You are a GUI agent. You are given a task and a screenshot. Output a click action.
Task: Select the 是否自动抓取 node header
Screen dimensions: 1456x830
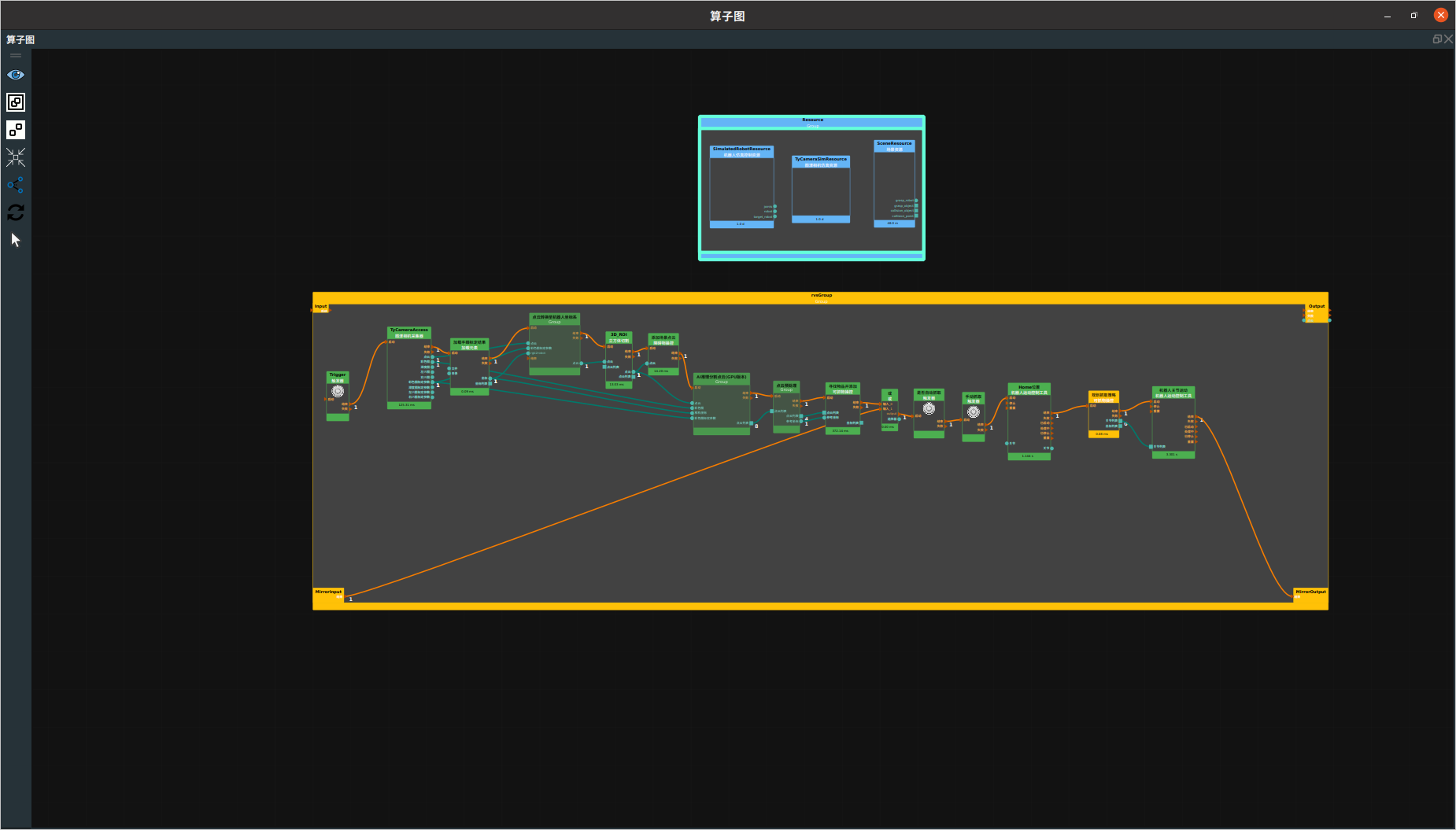(x=929, y=395)
